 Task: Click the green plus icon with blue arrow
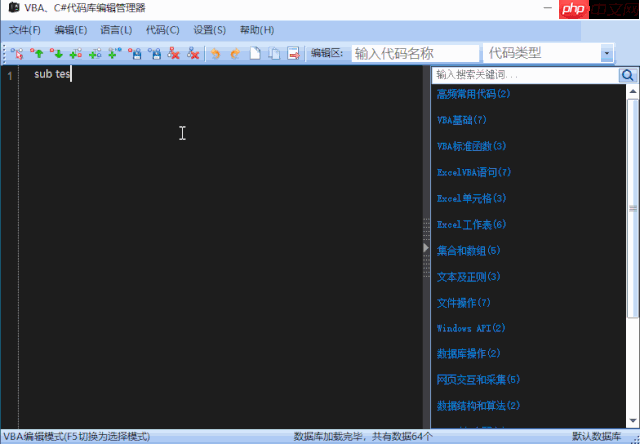tap(115, 53)
